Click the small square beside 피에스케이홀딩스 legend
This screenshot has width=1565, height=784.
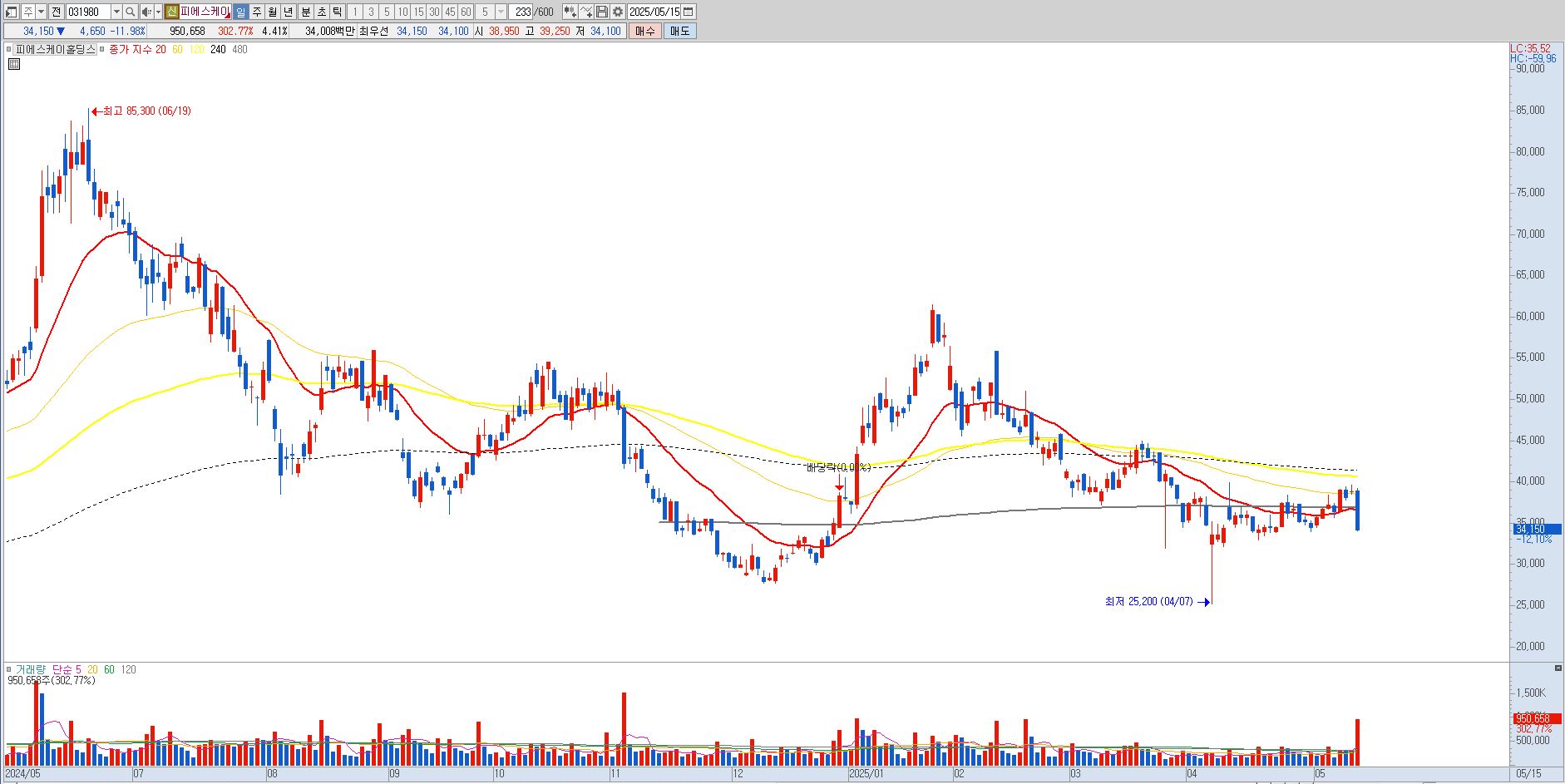(x=9, y=50)
